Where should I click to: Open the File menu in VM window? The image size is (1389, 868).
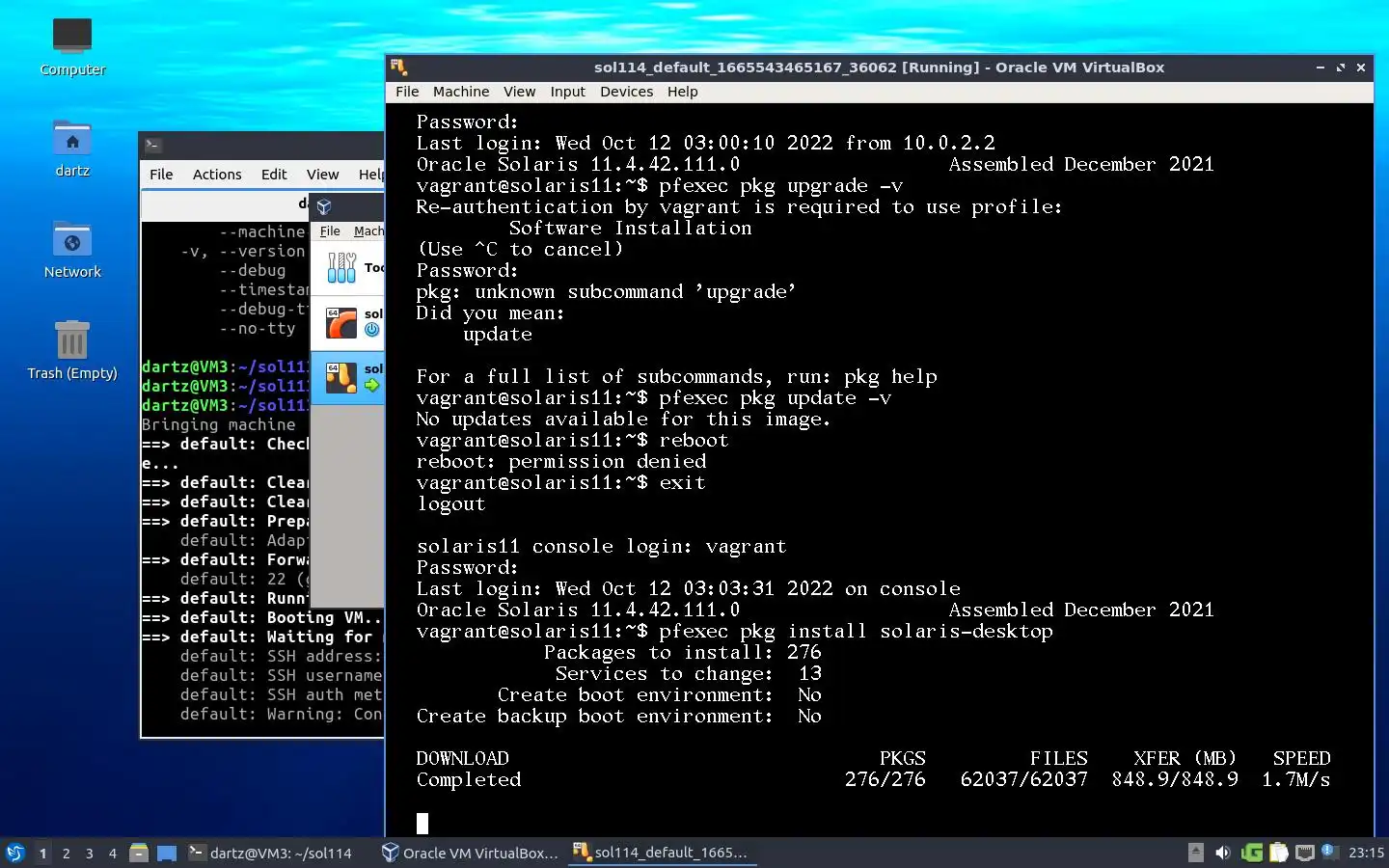coord(407,92)
